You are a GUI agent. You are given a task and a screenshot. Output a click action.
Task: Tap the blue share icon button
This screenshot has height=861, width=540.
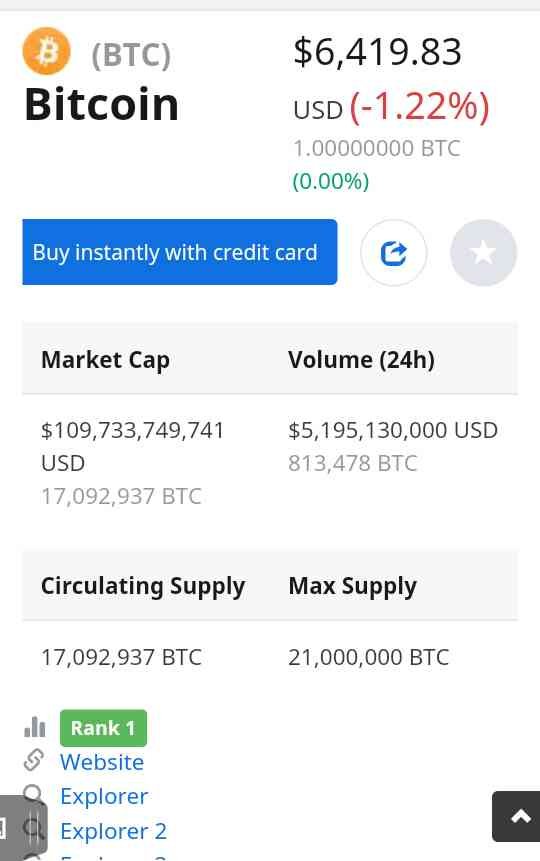pos(393,253)
